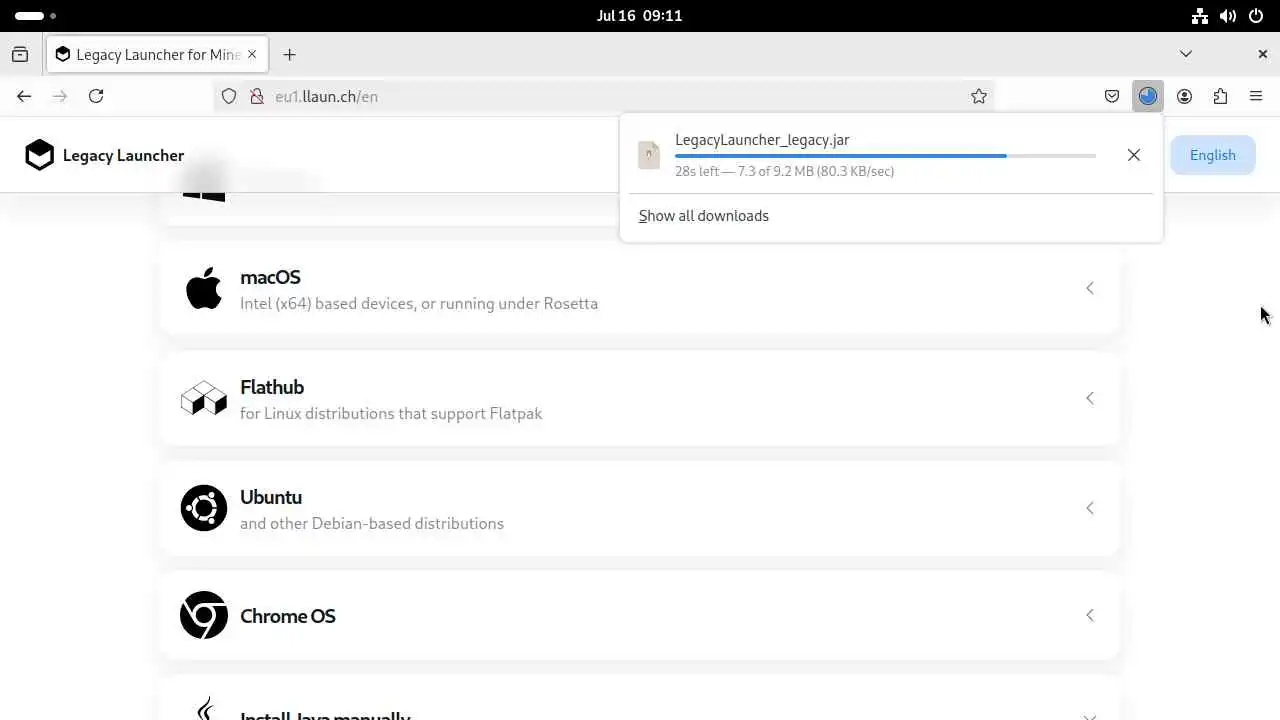This screenshot has width=1280, height=720.
Task: List all tabs dropdown arrow
Action: coord(1186,54)
